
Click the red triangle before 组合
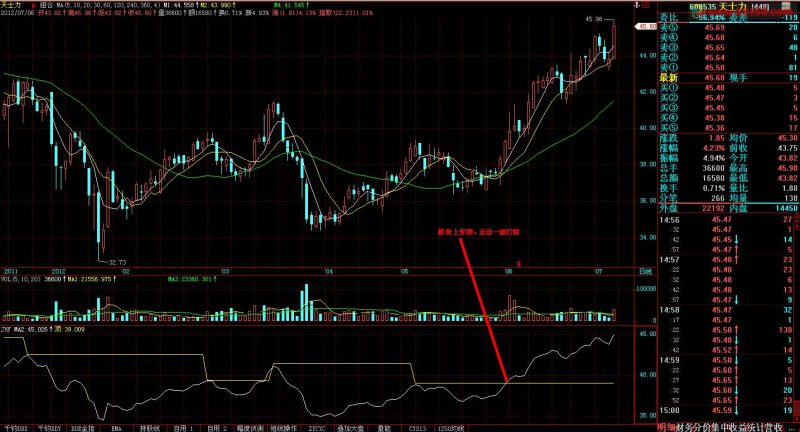[34, 5]
